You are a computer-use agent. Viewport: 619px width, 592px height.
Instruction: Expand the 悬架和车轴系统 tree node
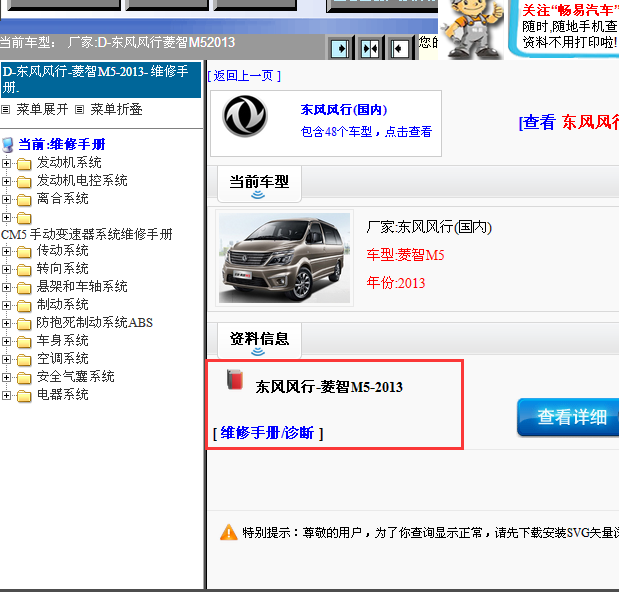pyautogui.click(x=6, y=287)
